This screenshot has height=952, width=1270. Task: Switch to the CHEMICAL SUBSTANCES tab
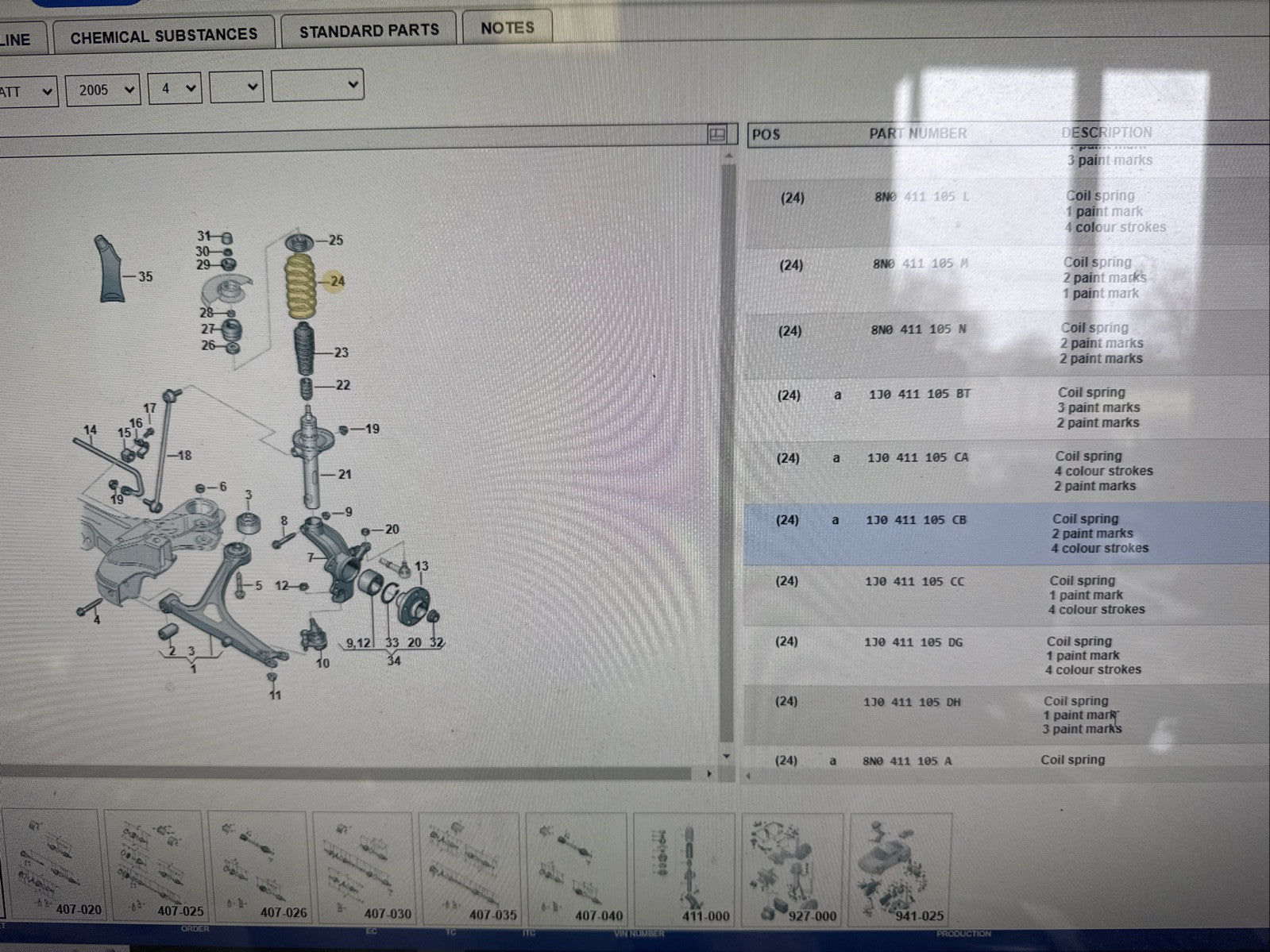(164, 36)
